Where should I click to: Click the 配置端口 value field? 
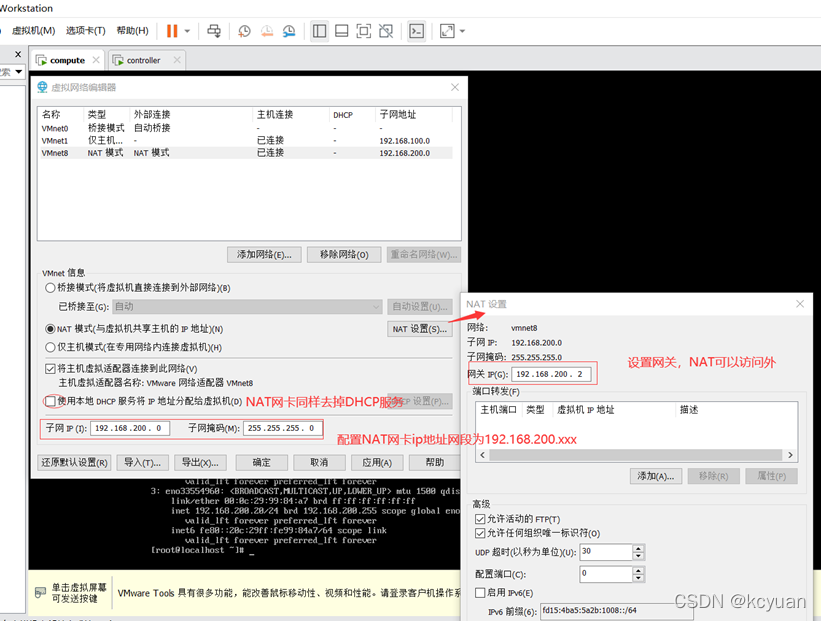[606, 574]
